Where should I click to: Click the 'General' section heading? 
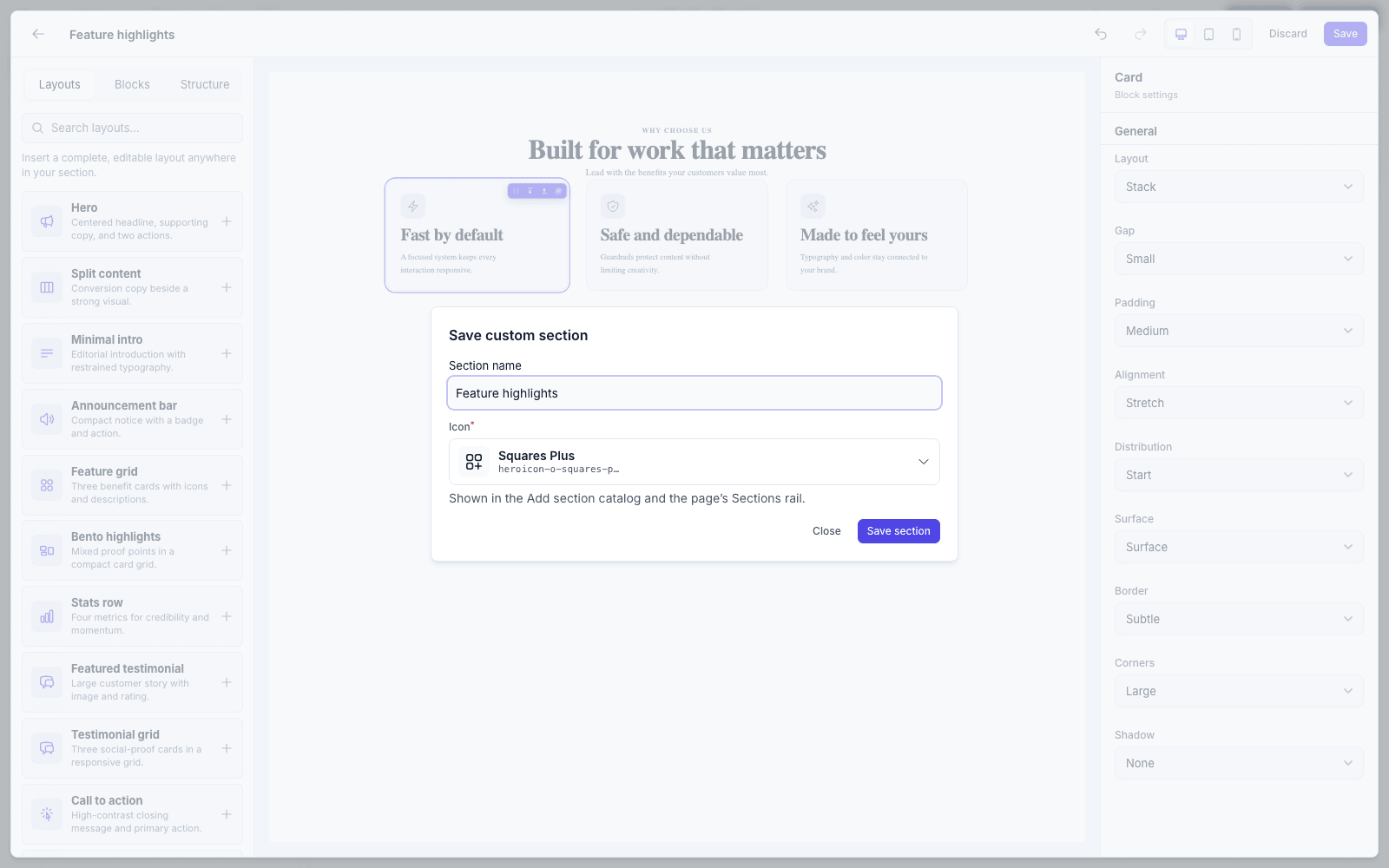1136,131
